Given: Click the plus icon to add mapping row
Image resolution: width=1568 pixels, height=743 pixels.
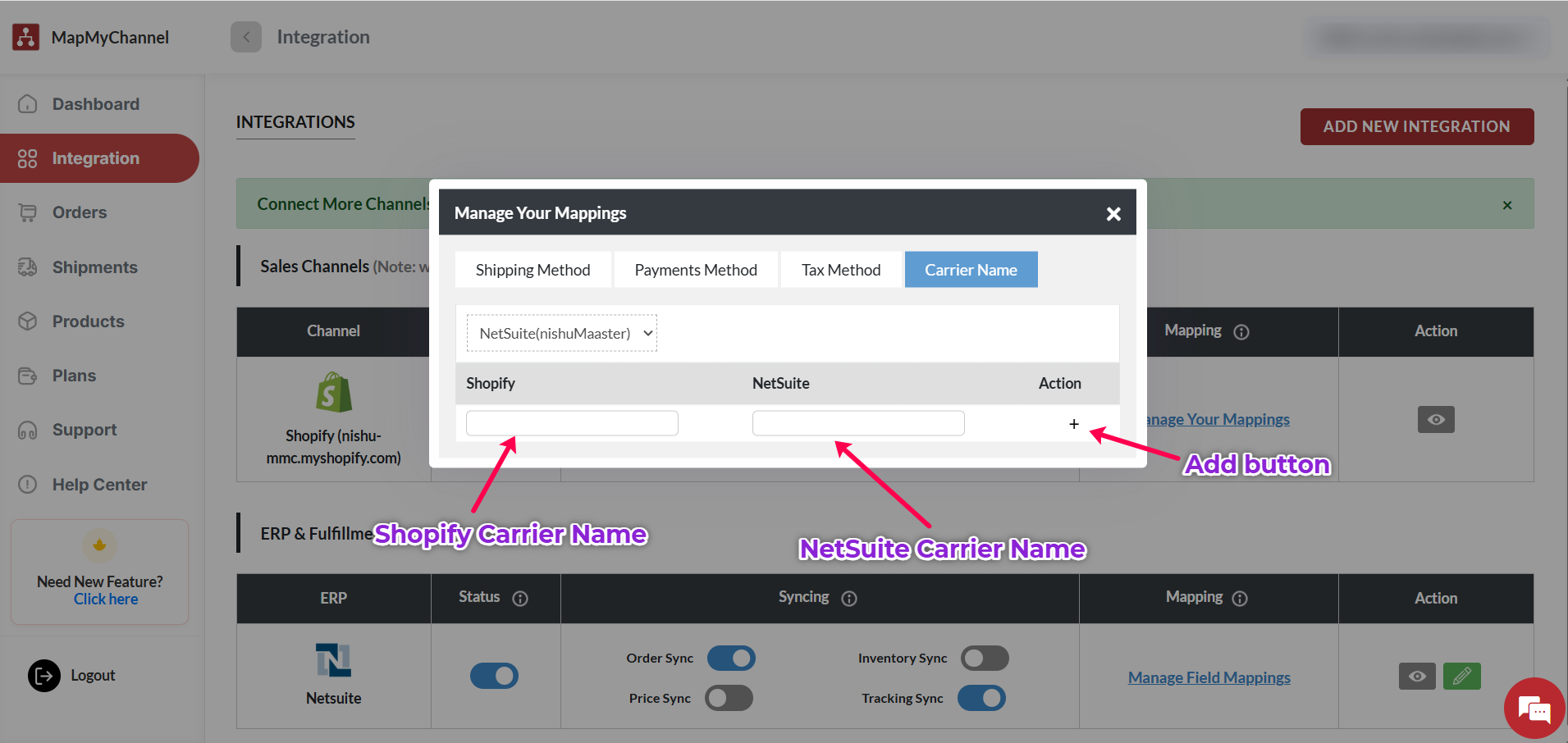Looking at the screenshot, I should click(1073, 424).
